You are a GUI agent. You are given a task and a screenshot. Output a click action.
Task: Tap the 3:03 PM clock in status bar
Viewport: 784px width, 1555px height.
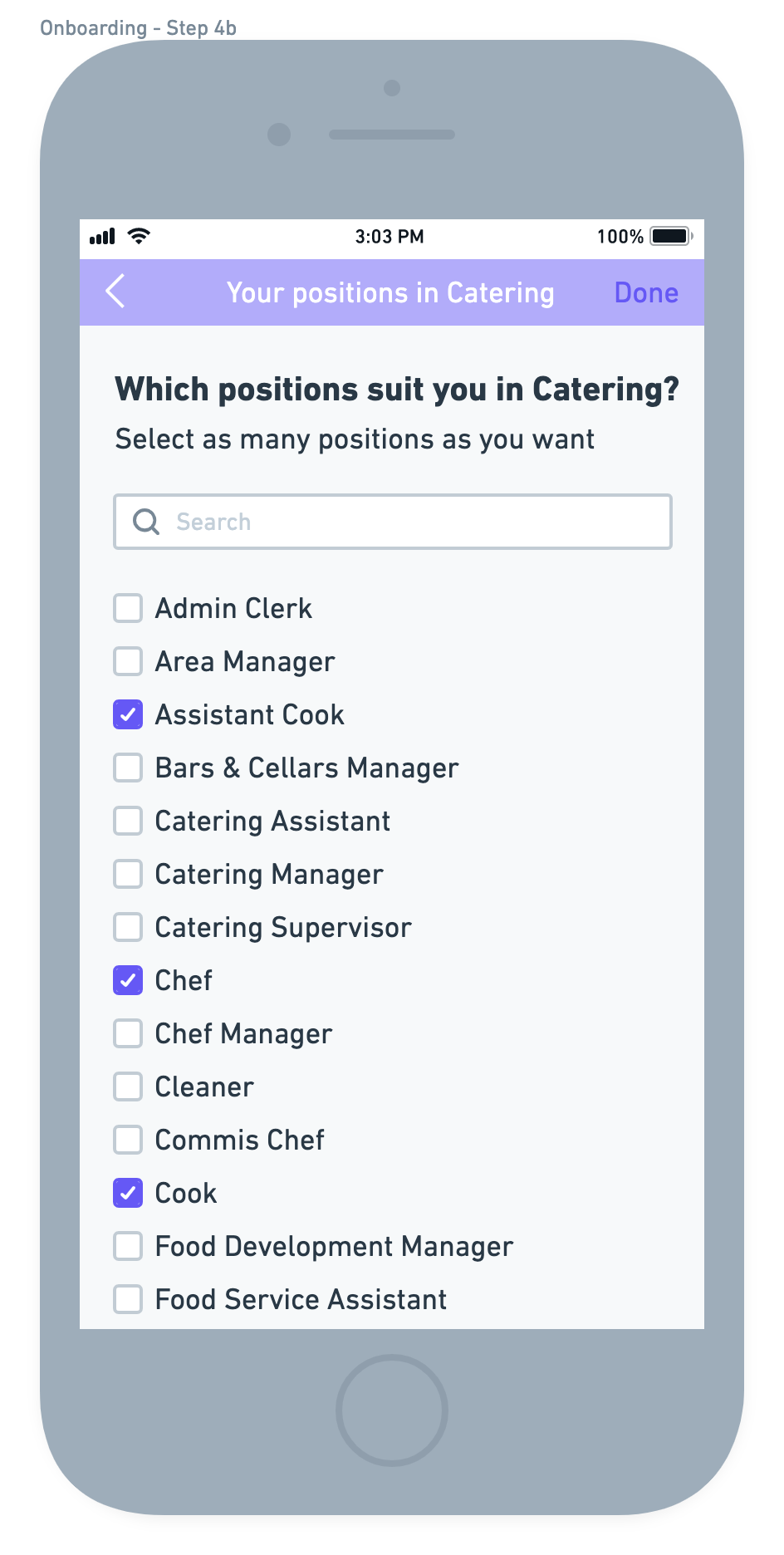[390, 237]
